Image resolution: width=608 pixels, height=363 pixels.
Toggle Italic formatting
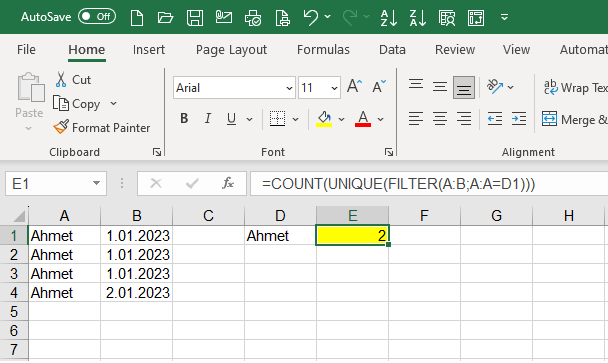pyautogui.click(x=207, y=118)
